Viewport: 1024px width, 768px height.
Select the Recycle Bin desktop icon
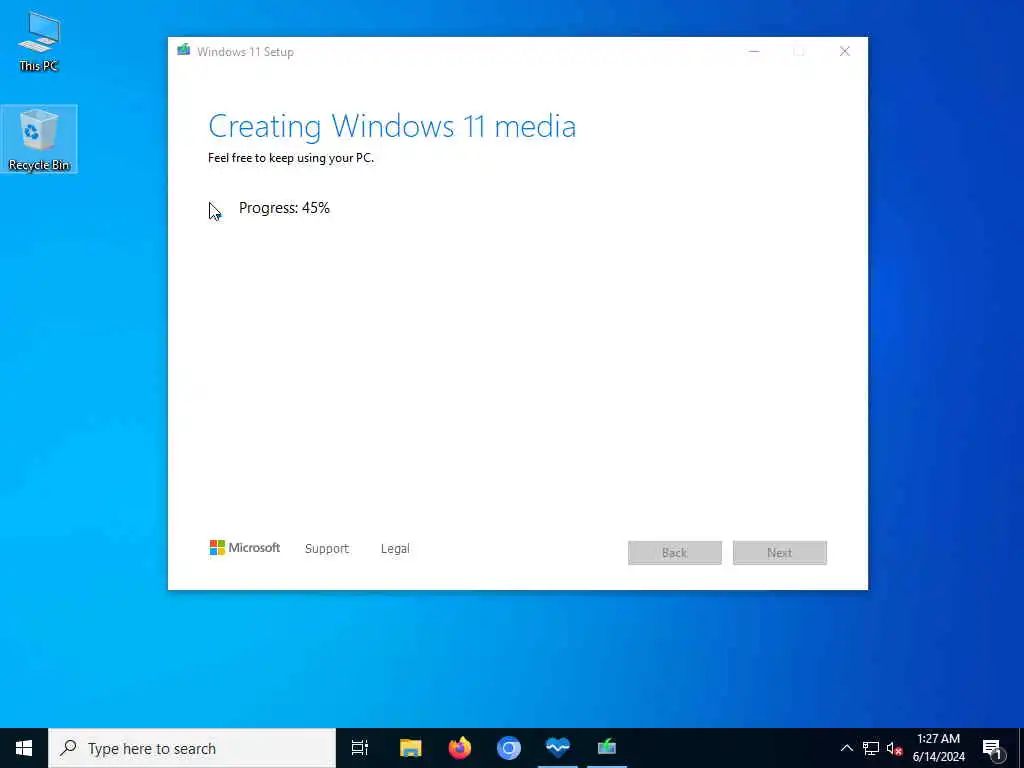coord(39,139)
